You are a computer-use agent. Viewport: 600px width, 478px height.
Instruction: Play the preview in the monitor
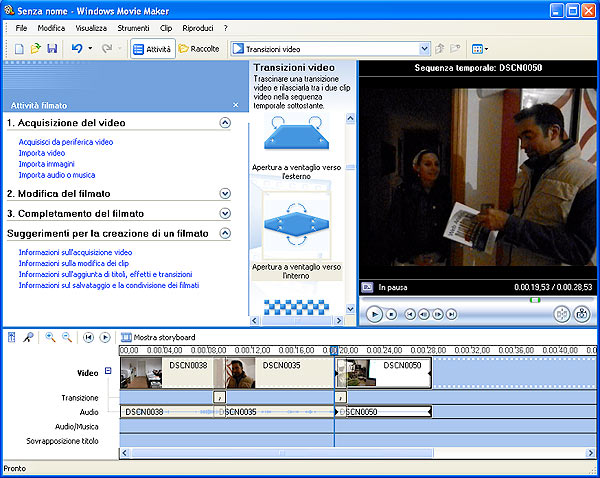[x=374, y=315]
